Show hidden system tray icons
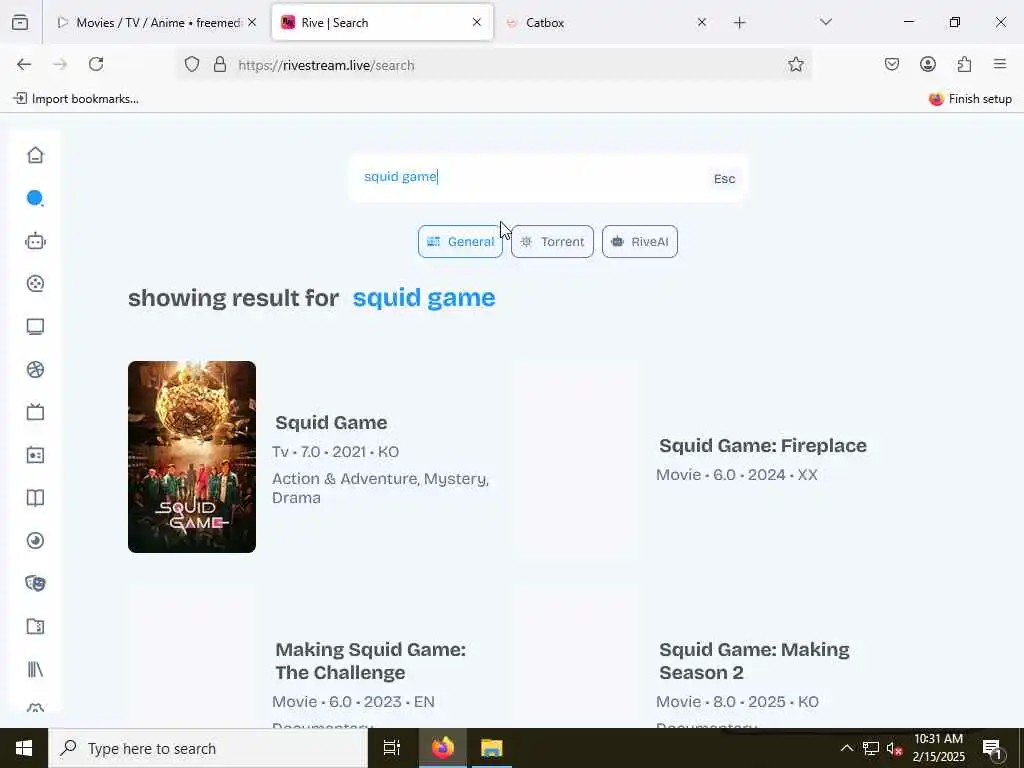1024x768 pixels. pos(846,748)
